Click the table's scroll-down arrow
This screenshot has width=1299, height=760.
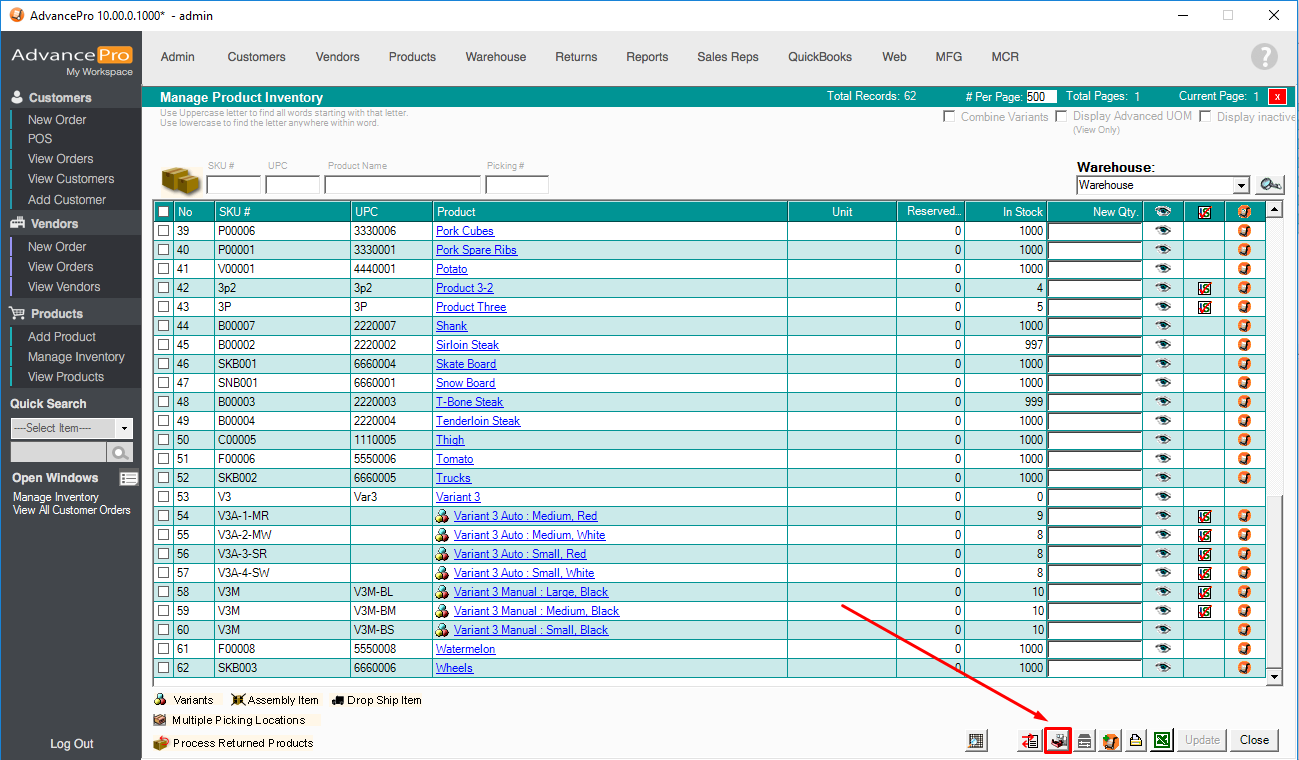pos(1274,677)
